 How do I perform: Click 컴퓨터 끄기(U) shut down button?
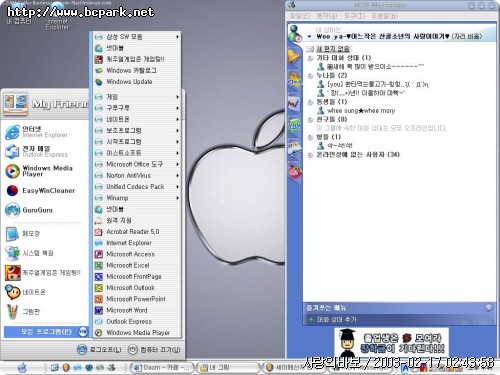pos(155,350)
